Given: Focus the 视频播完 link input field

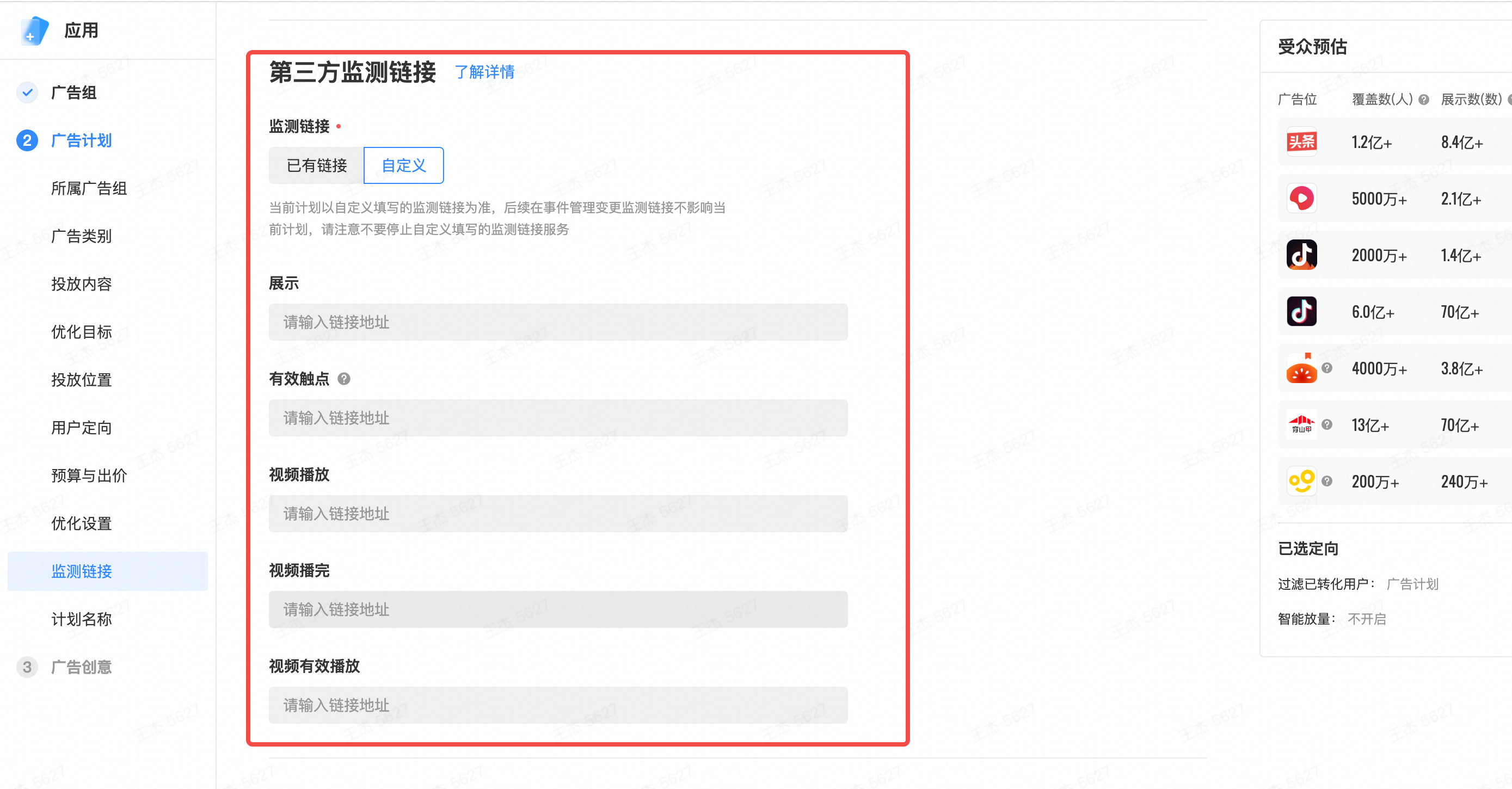Looking at the screenshot, I should point(557,609).
